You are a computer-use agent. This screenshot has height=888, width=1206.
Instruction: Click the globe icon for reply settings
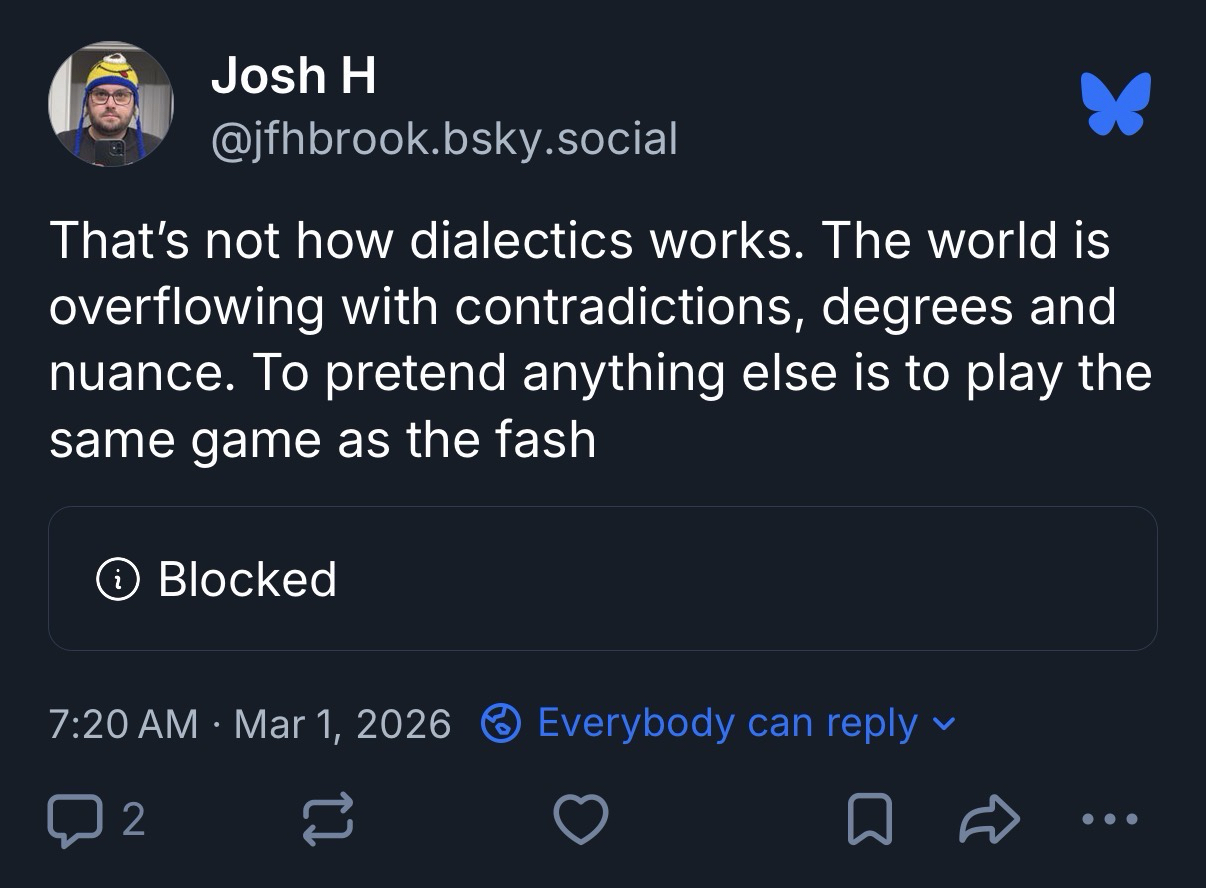pos(499,723)
